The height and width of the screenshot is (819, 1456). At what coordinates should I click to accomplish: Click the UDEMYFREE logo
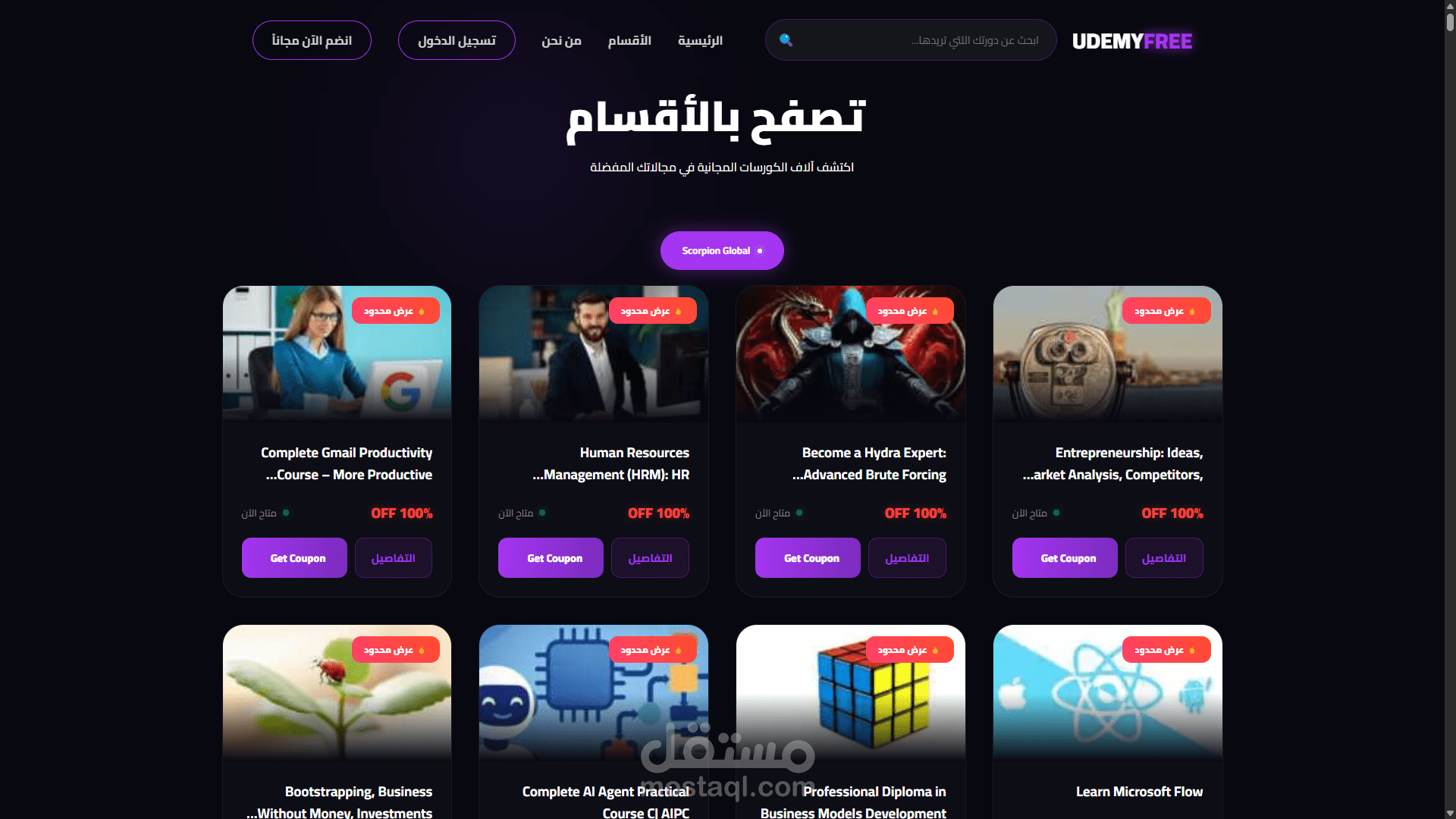pyautogui.click(x=1131, y=41)
